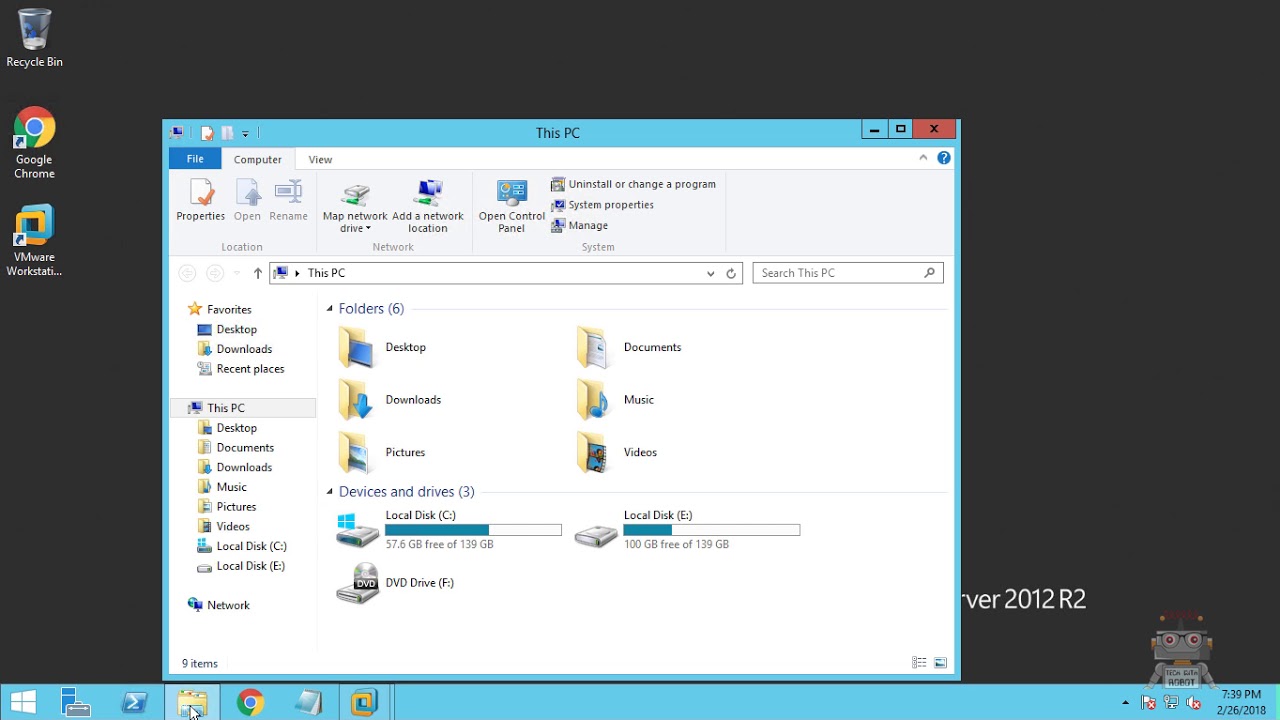Viewport: 1280px width, 720px height.
Task: Select the Videos folder icon
Action: click(595, 452)
